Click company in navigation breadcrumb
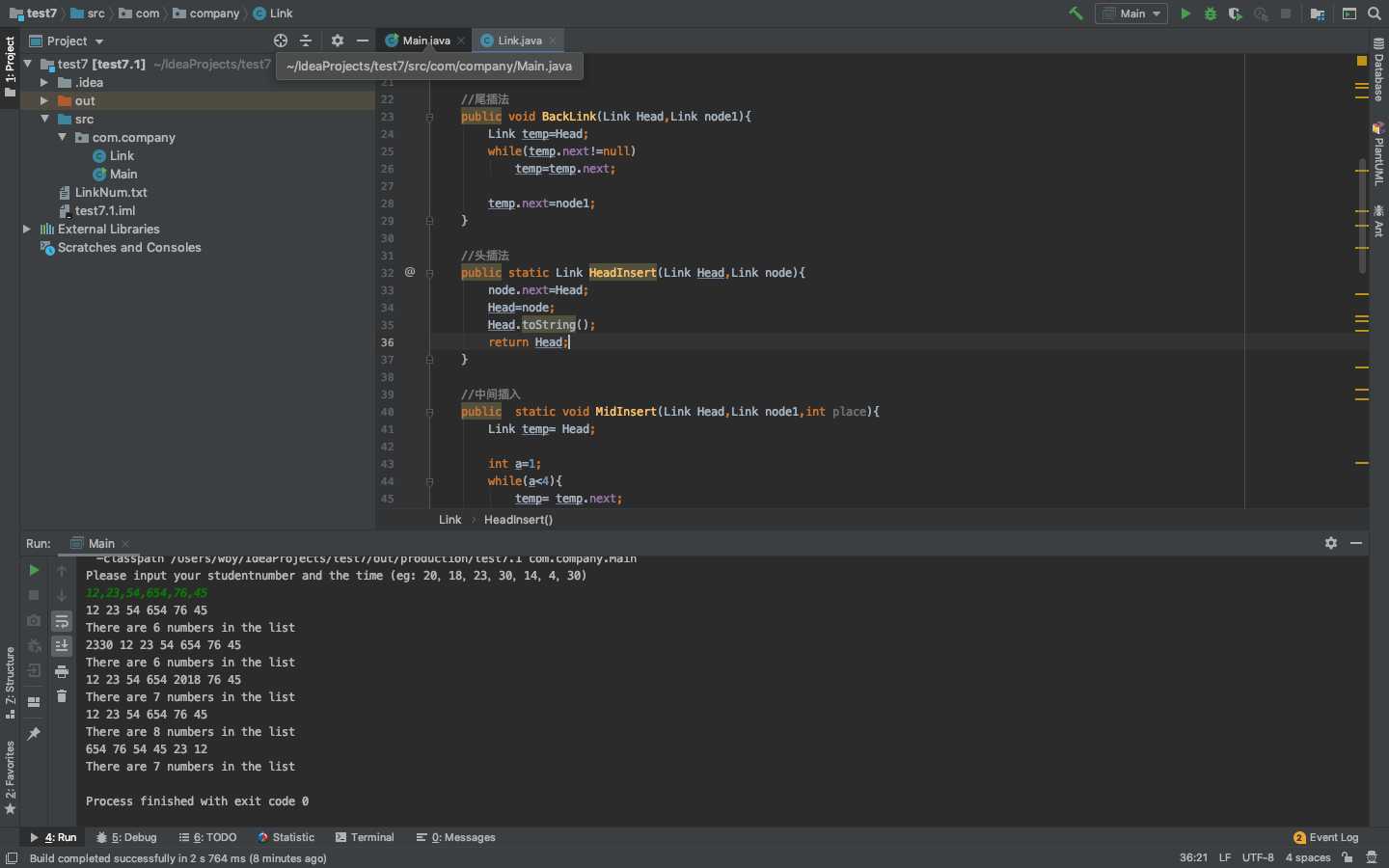1389x868 pixels. point(205,14)
